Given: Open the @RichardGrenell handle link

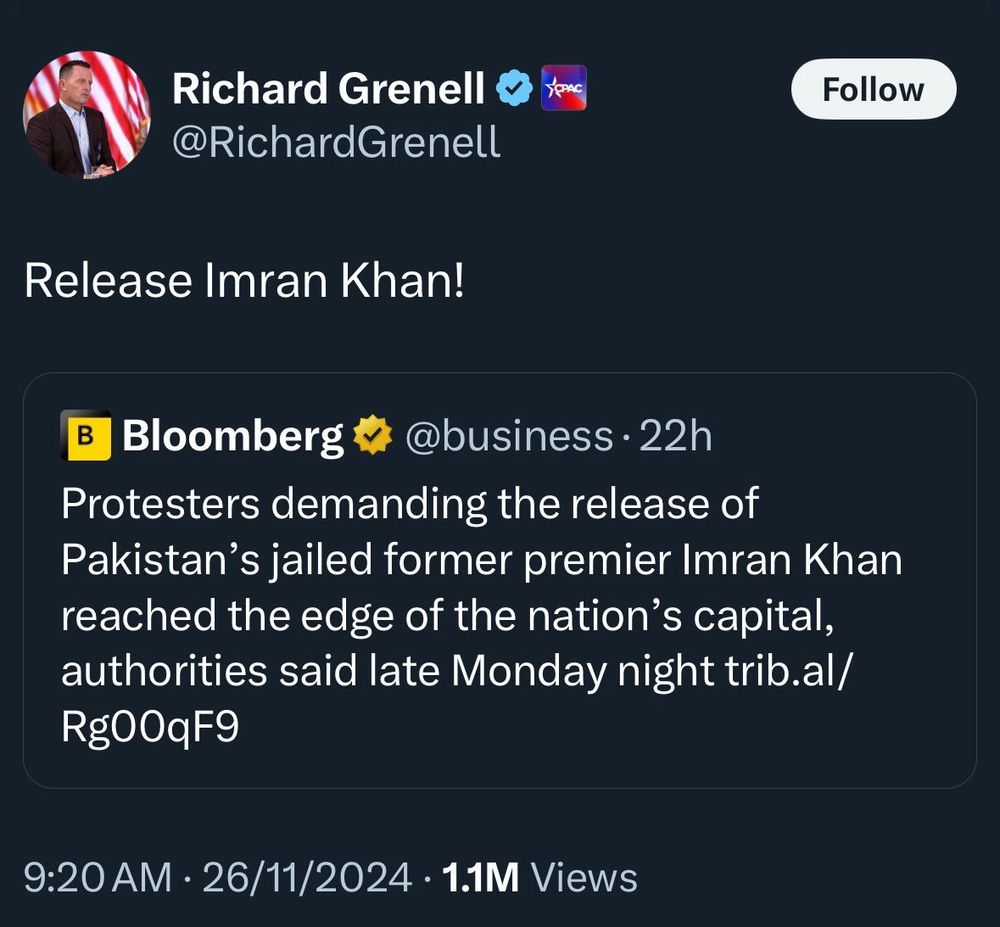Looking at the screenshot, I should click(x=336, y=143).
